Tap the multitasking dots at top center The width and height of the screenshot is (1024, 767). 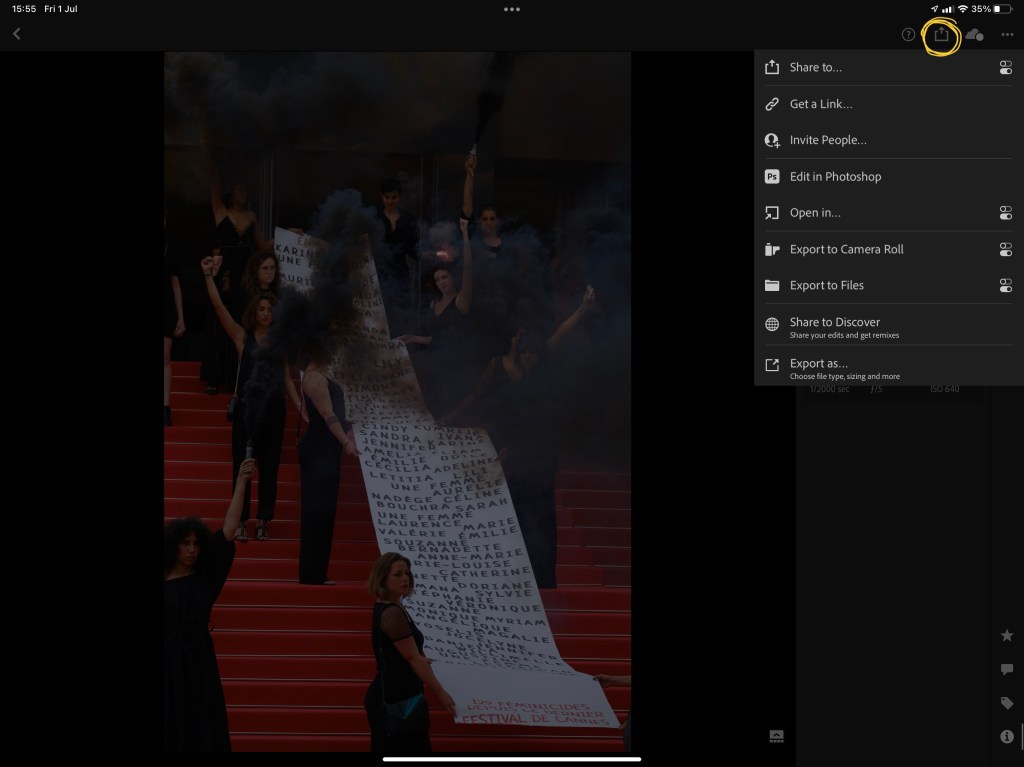512,9
